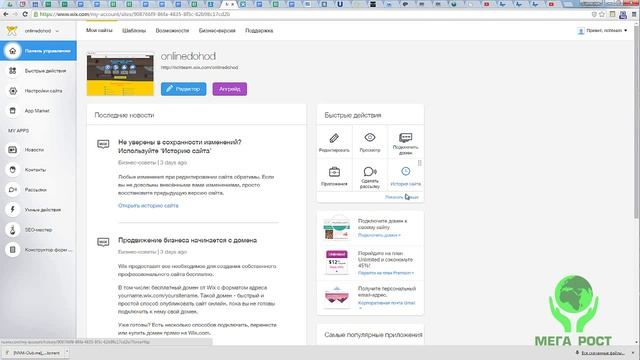Click headline Не уверены в сохранности изменений
Viewport: 640px width, 360px height.
point(180,147)
